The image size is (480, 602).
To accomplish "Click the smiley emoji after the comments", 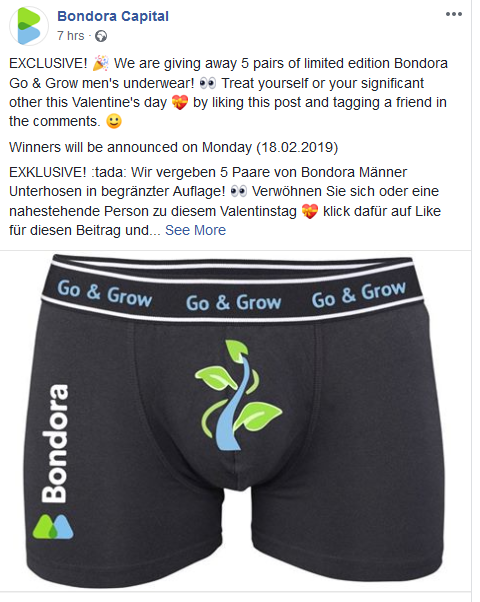I will pos(114,121).
